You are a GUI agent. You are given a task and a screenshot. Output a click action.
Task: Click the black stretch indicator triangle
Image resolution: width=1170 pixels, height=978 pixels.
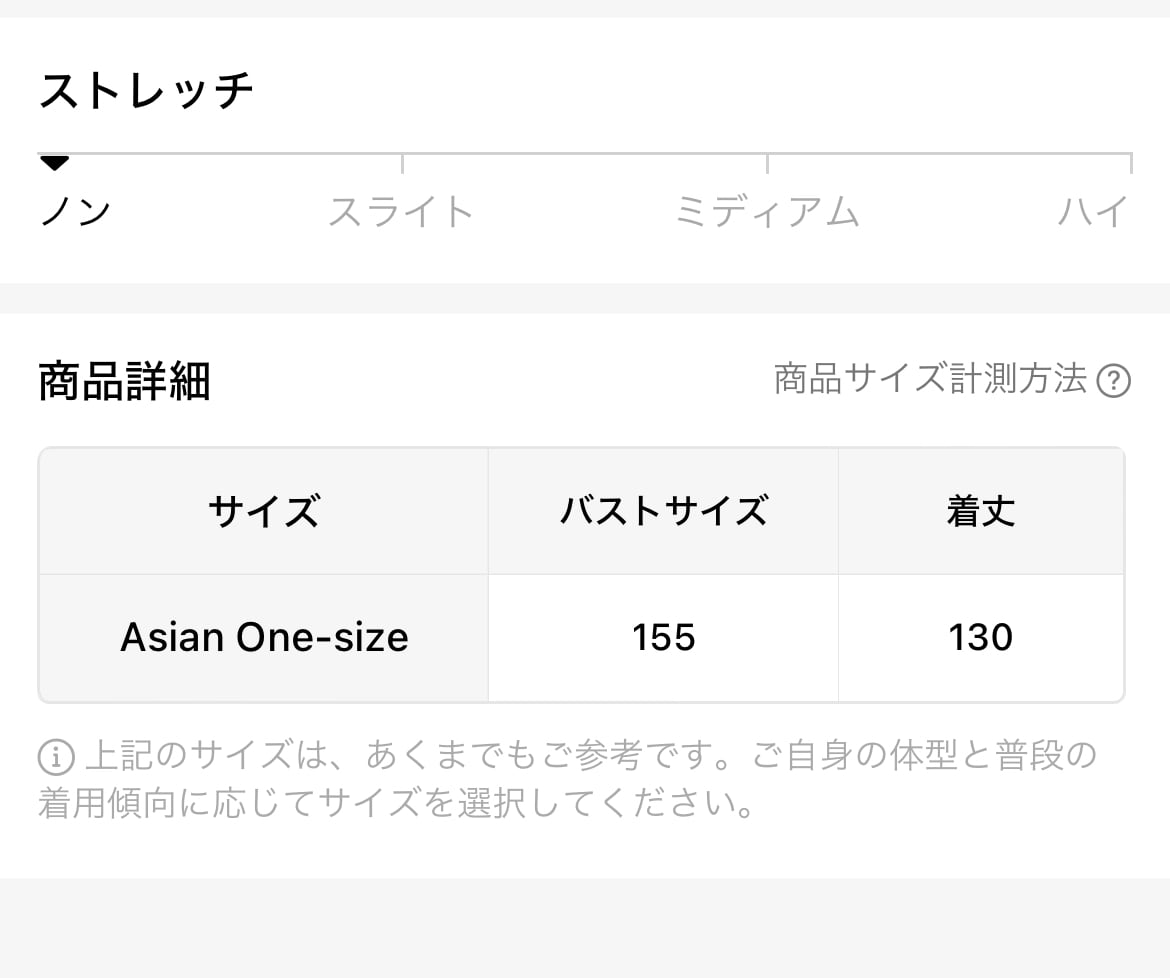[54, 163]
